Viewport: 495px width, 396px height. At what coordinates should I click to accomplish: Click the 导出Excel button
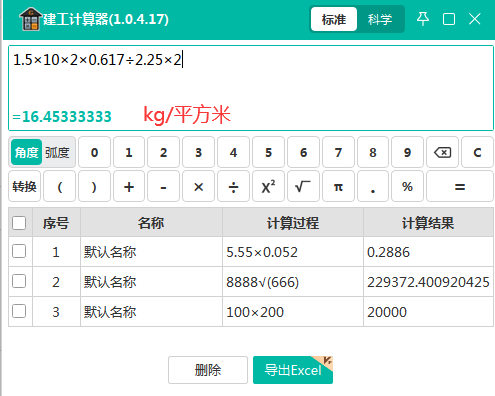293,370
